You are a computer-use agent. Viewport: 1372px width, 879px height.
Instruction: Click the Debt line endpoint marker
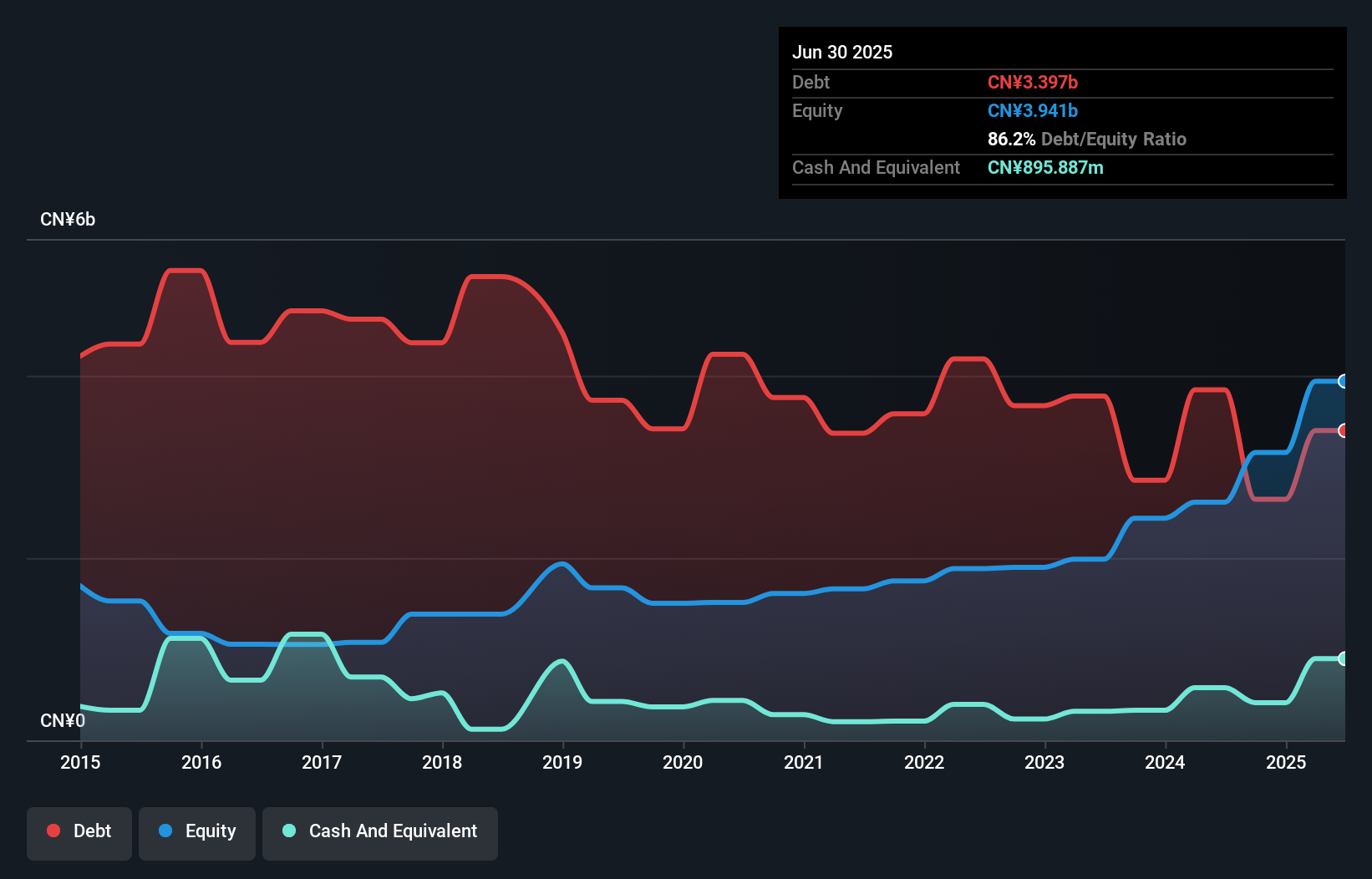1342,431
